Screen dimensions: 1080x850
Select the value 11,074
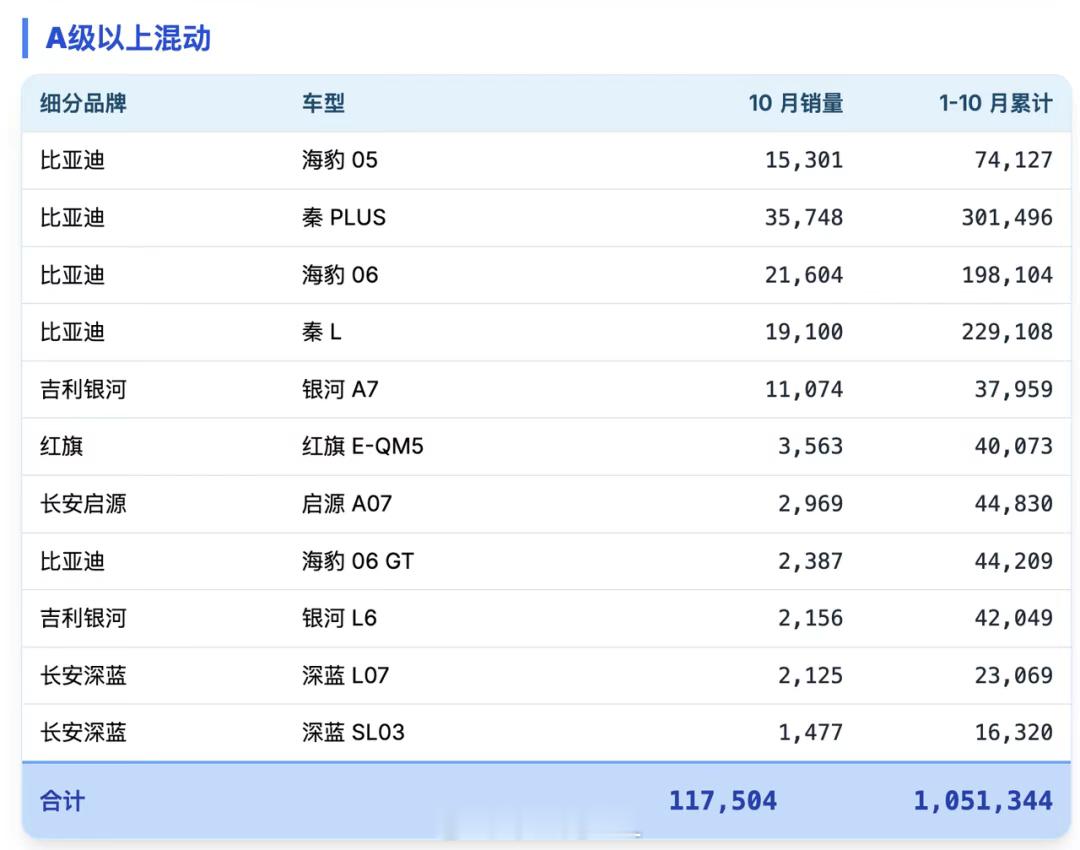tap(804, 389)
